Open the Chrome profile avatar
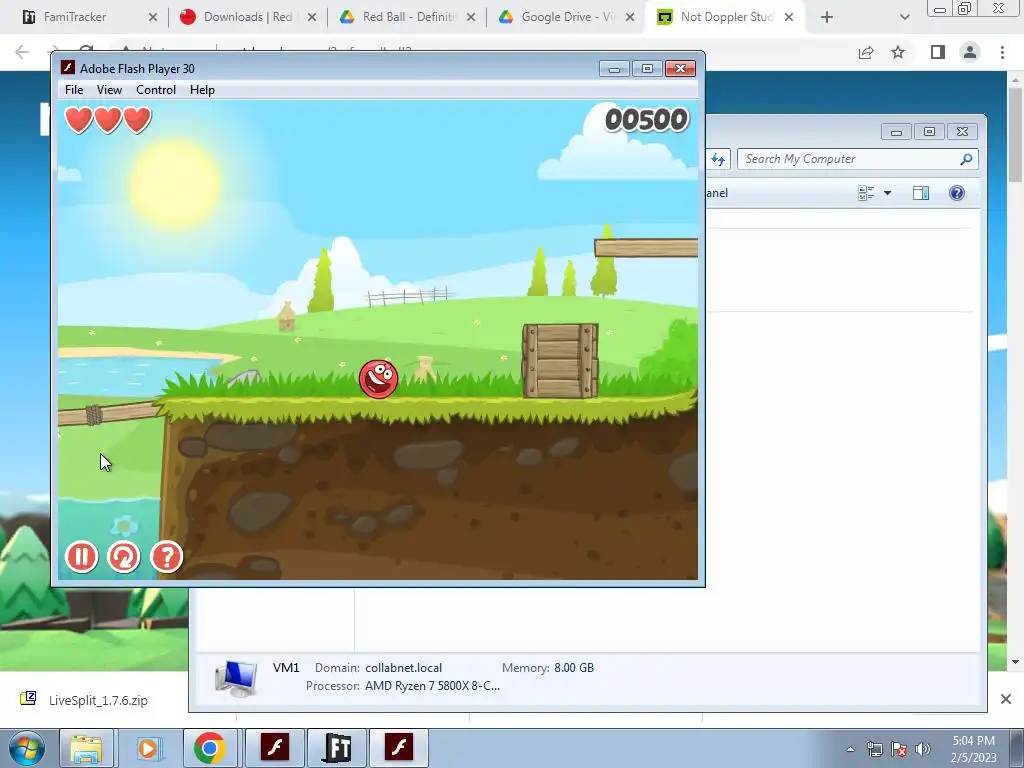 click(970, 52)
